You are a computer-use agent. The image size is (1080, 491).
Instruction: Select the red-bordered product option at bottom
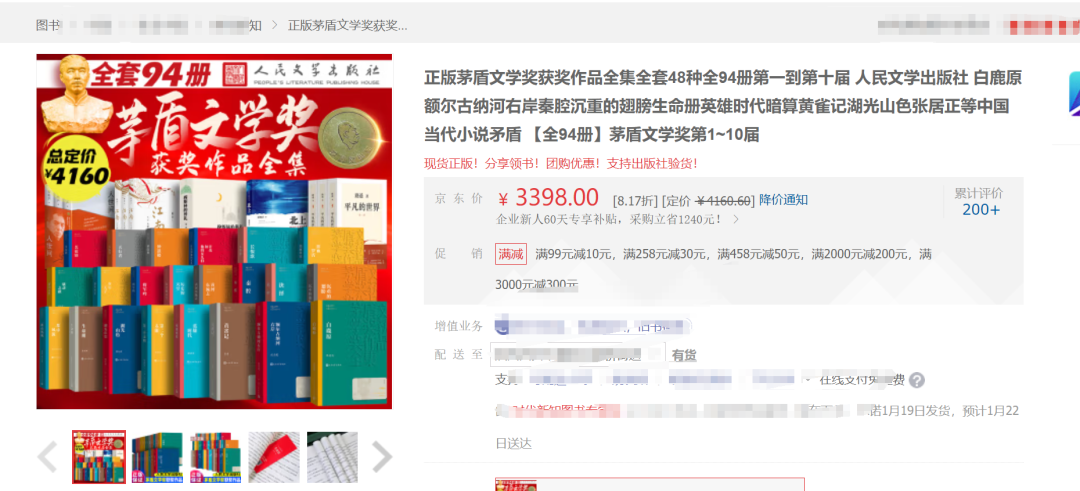click(x=650, y=484)
